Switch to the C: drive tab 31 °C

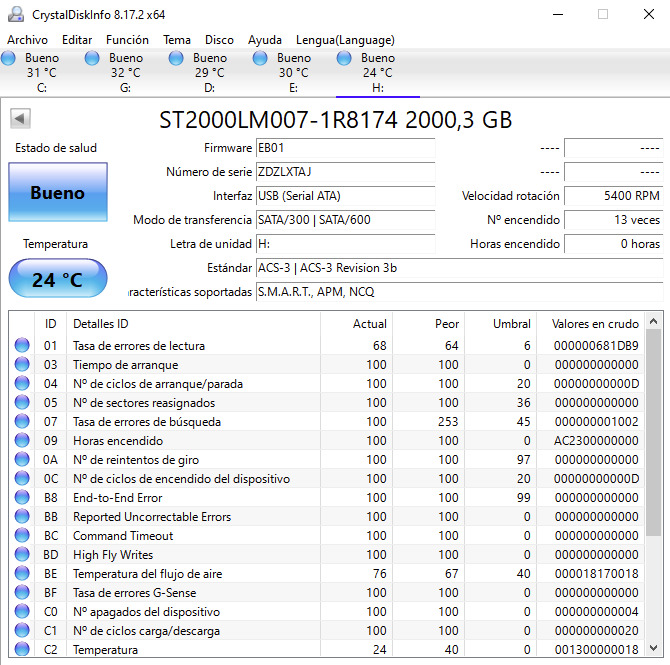click(x=41, y=73)
